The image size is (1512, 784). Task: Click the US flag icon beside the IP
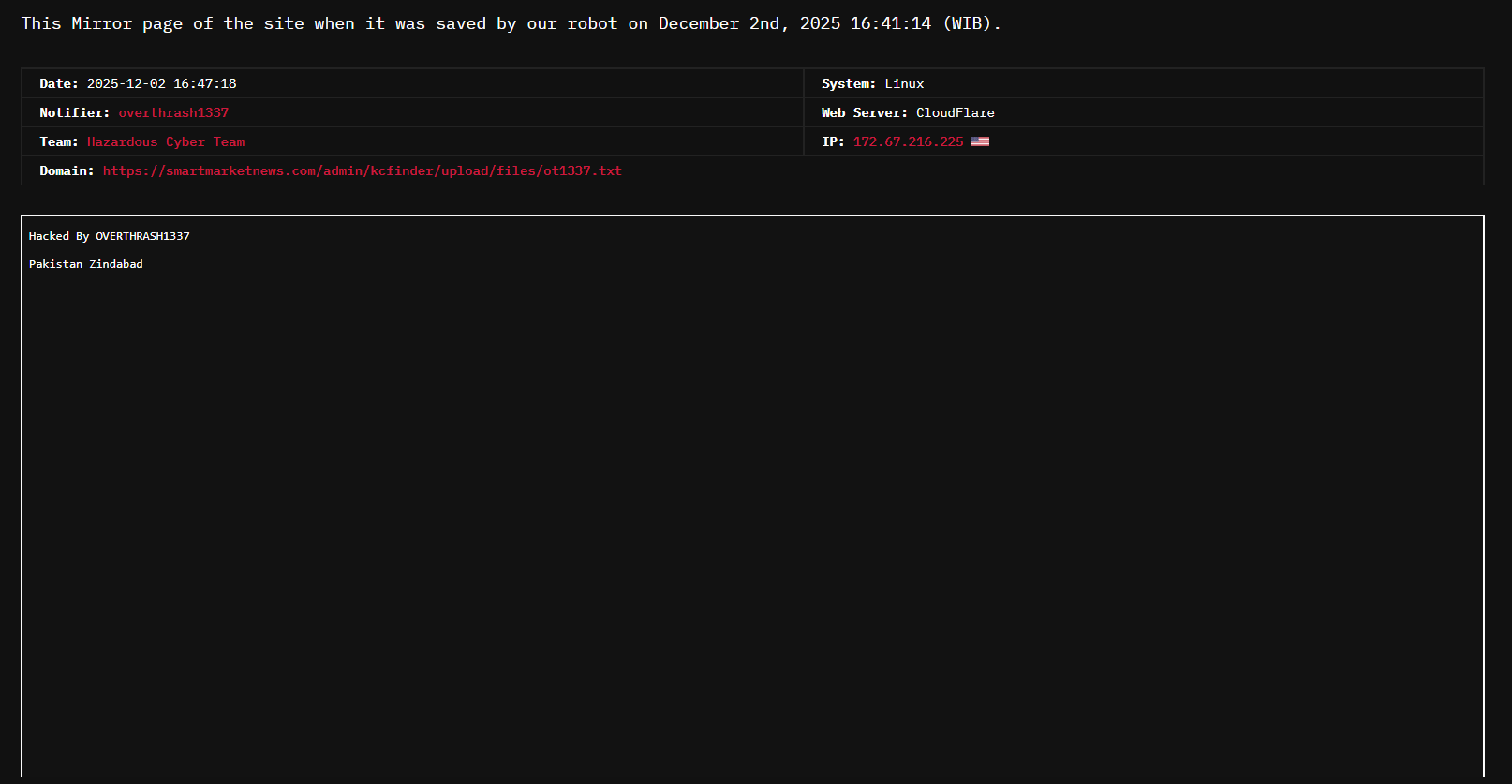(980, 141)
